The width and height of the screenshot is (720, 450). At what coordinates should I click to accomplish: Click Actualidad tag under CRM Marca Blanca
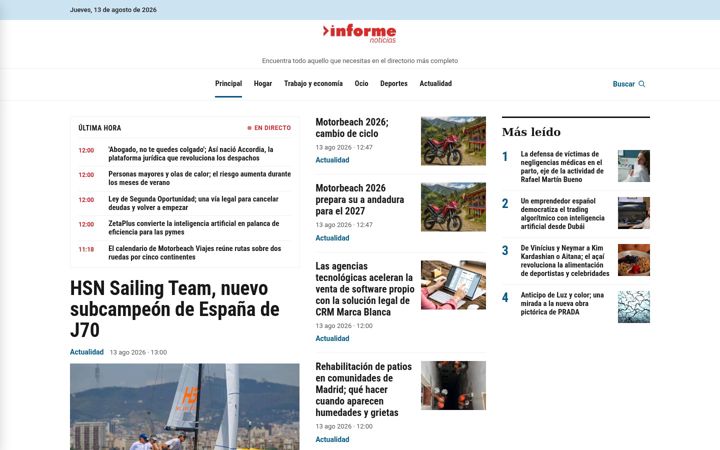pyautogui.click(x=332, y=338)
